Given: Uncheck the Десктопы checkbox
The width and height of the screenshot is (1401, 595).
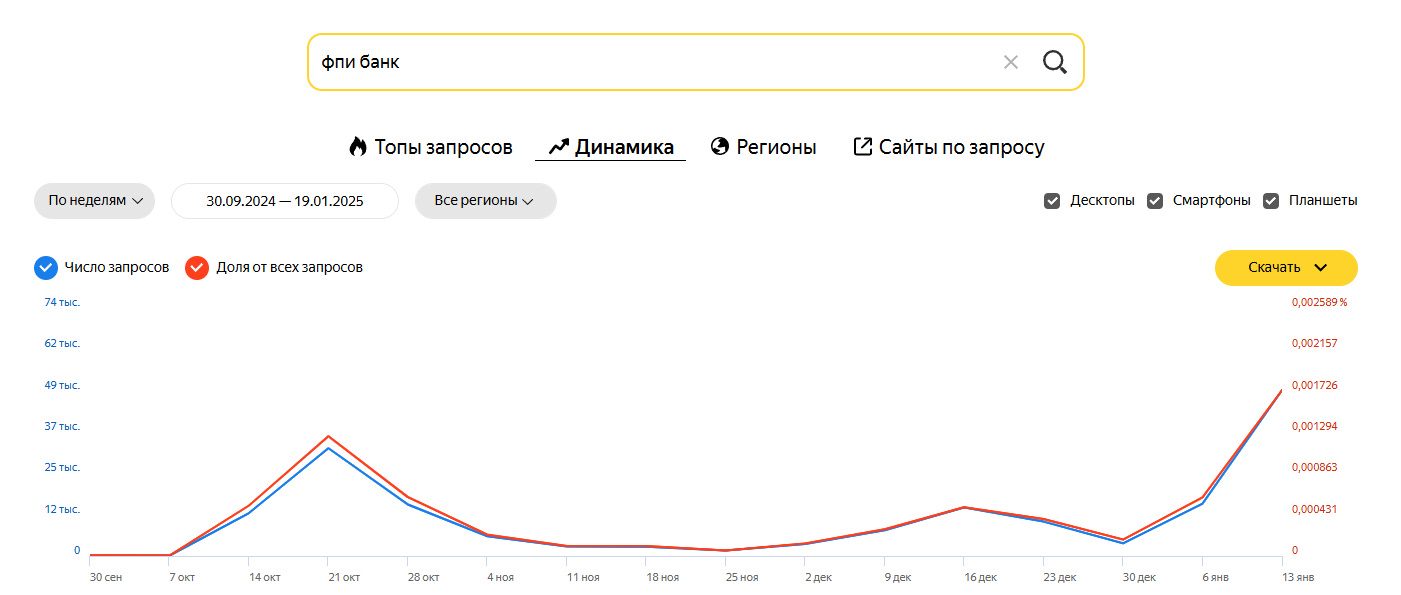Looking at the screenshot, I should point(1052,200).
